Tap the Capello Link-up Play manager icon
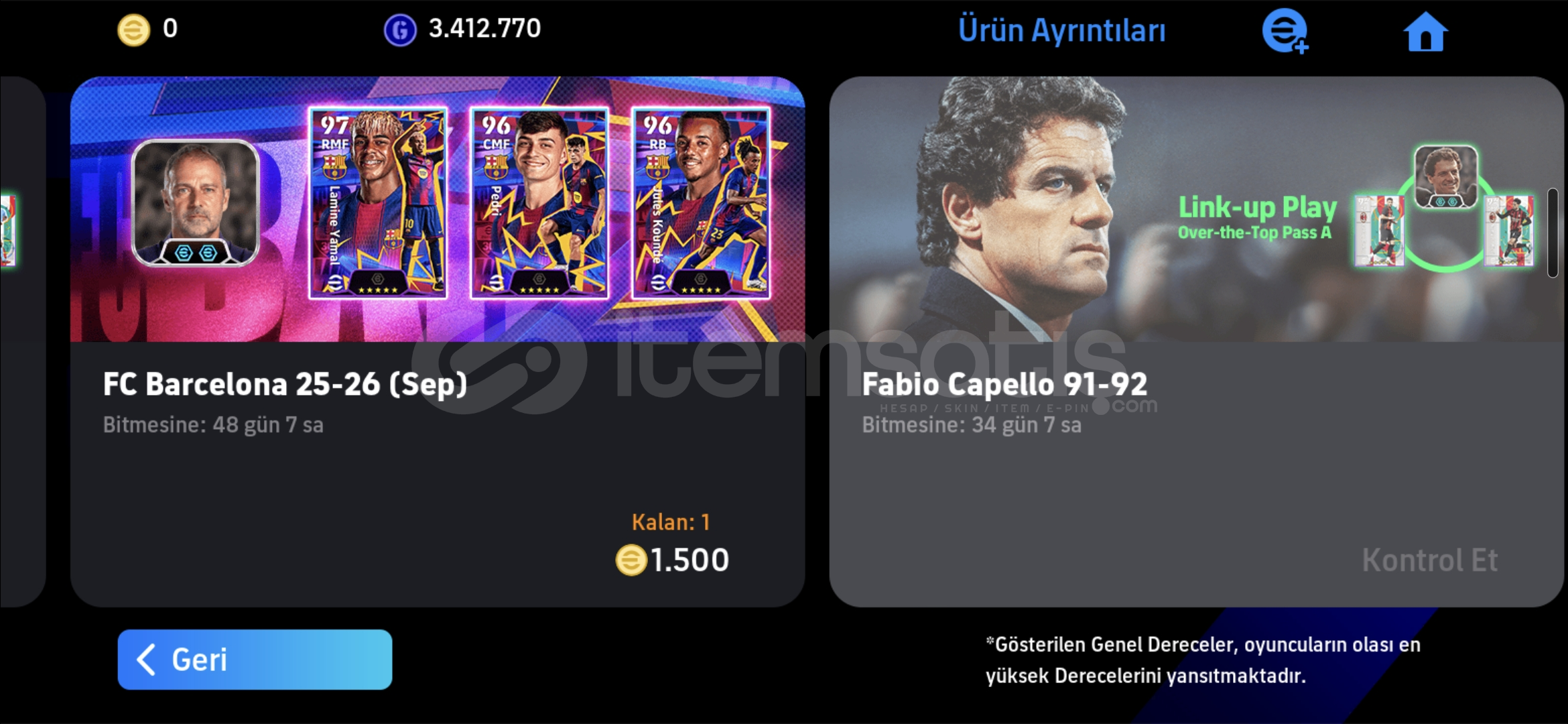1568x724 pixels. pos(1445,177)
